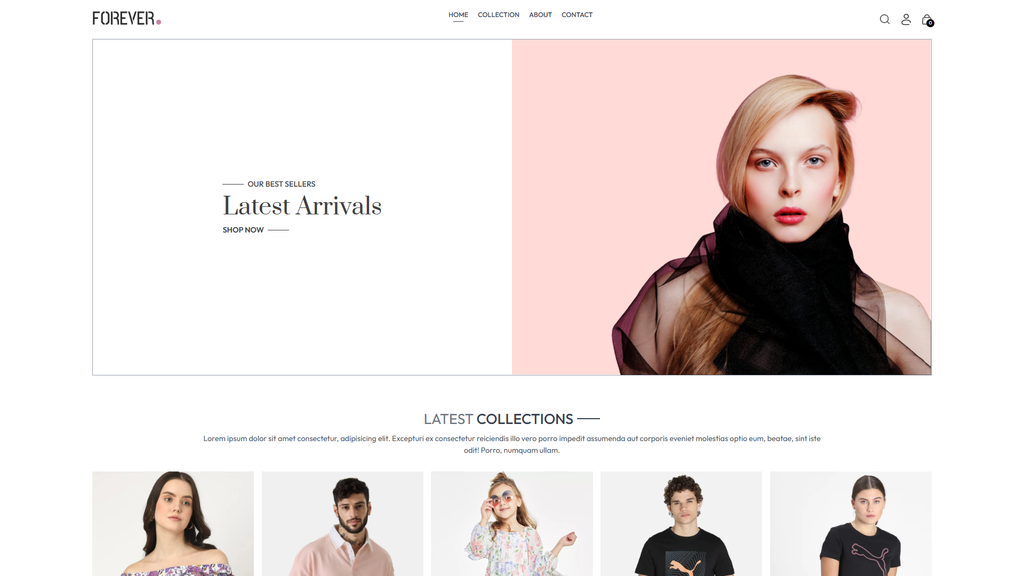The height and width of the screenshot is (576, 1024).
Task: Open the CONTACT nav page
Action: pos(577,14)
